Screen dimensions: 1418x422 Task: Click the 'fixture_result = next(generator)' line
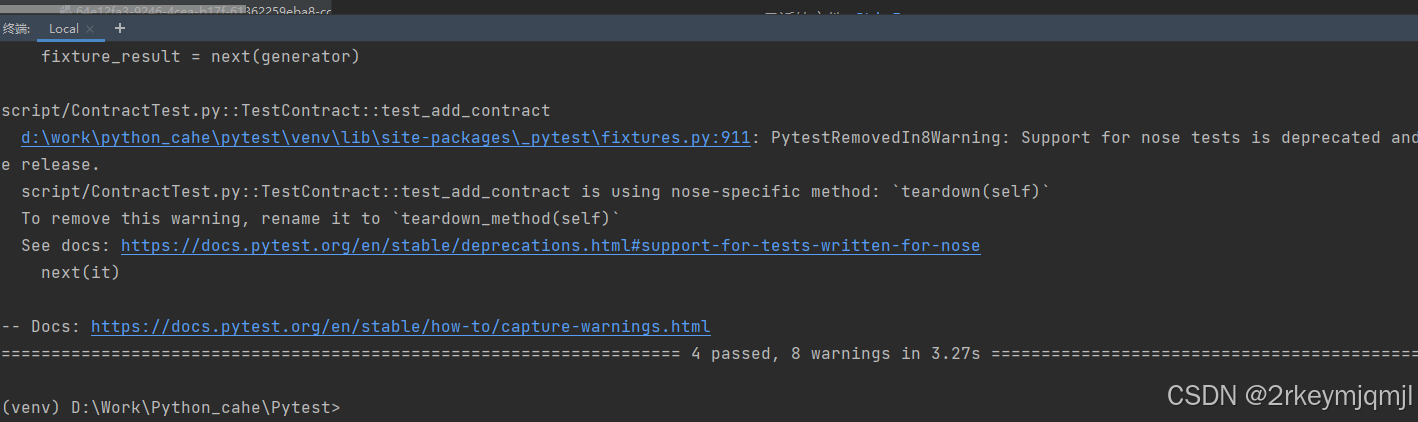[x=200, y=57]
